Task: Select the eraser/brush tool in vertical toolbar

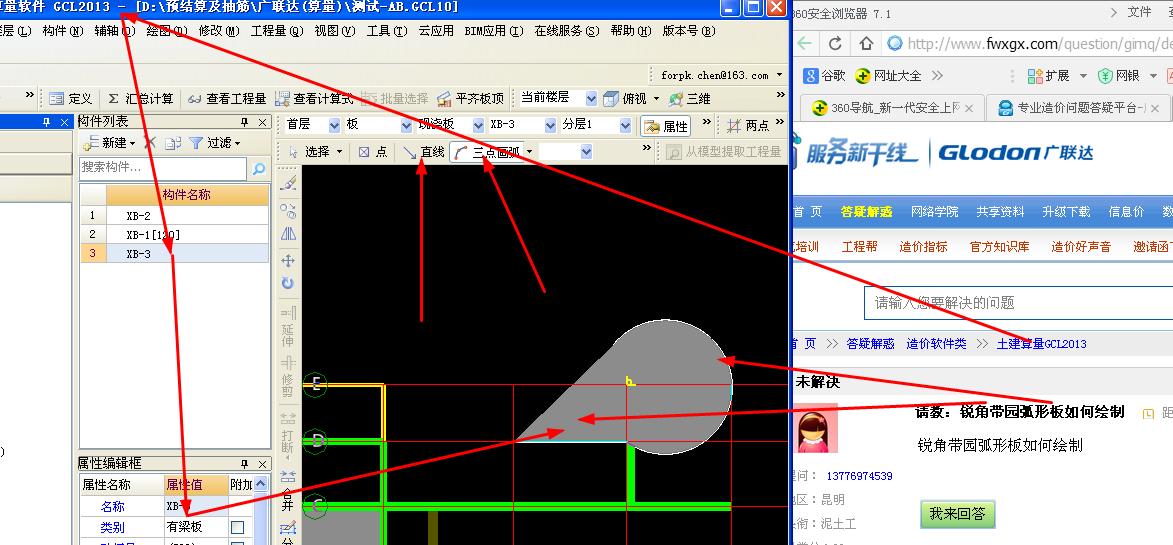Action: click(x=288, y=184)
